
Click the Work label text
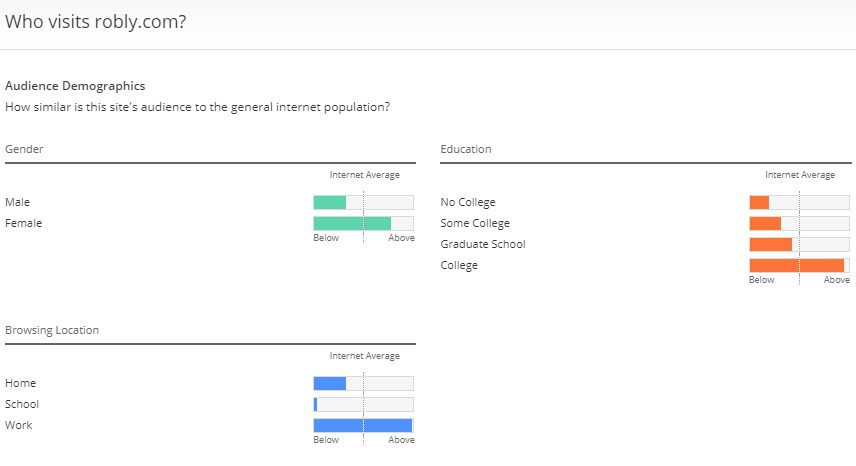coord(19,425)
